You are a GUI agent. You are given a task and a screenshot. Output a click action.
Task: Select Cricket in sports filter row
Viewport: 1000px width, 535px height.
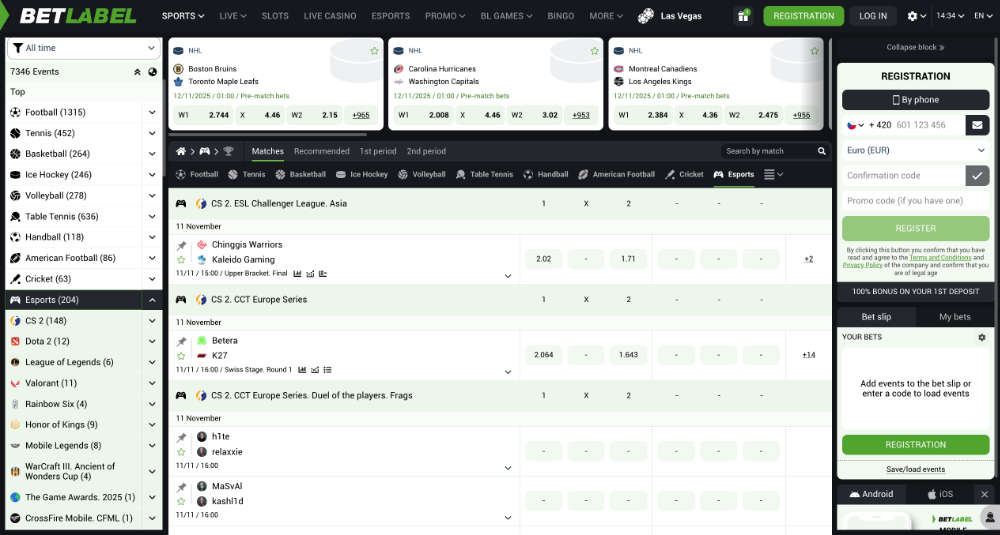684,174
